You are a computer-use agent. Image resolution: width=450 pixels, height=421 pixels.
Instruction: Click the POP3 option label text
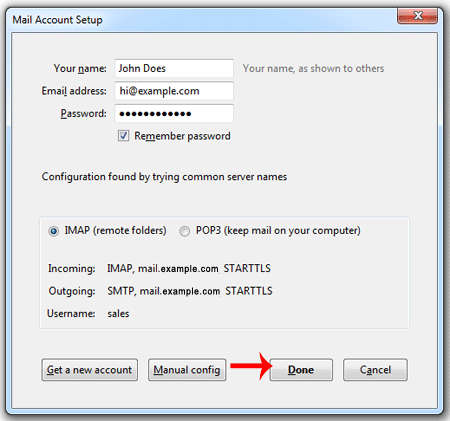point(278,231)
